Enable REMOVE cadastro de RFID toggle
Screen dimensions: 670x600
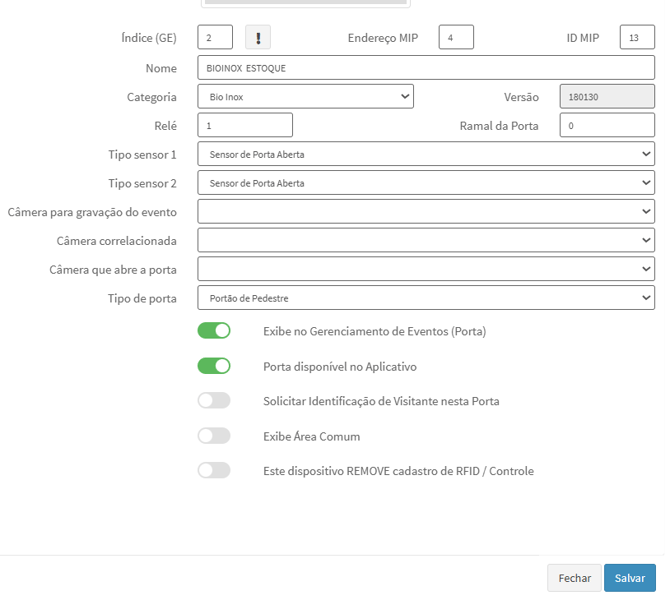214,470
